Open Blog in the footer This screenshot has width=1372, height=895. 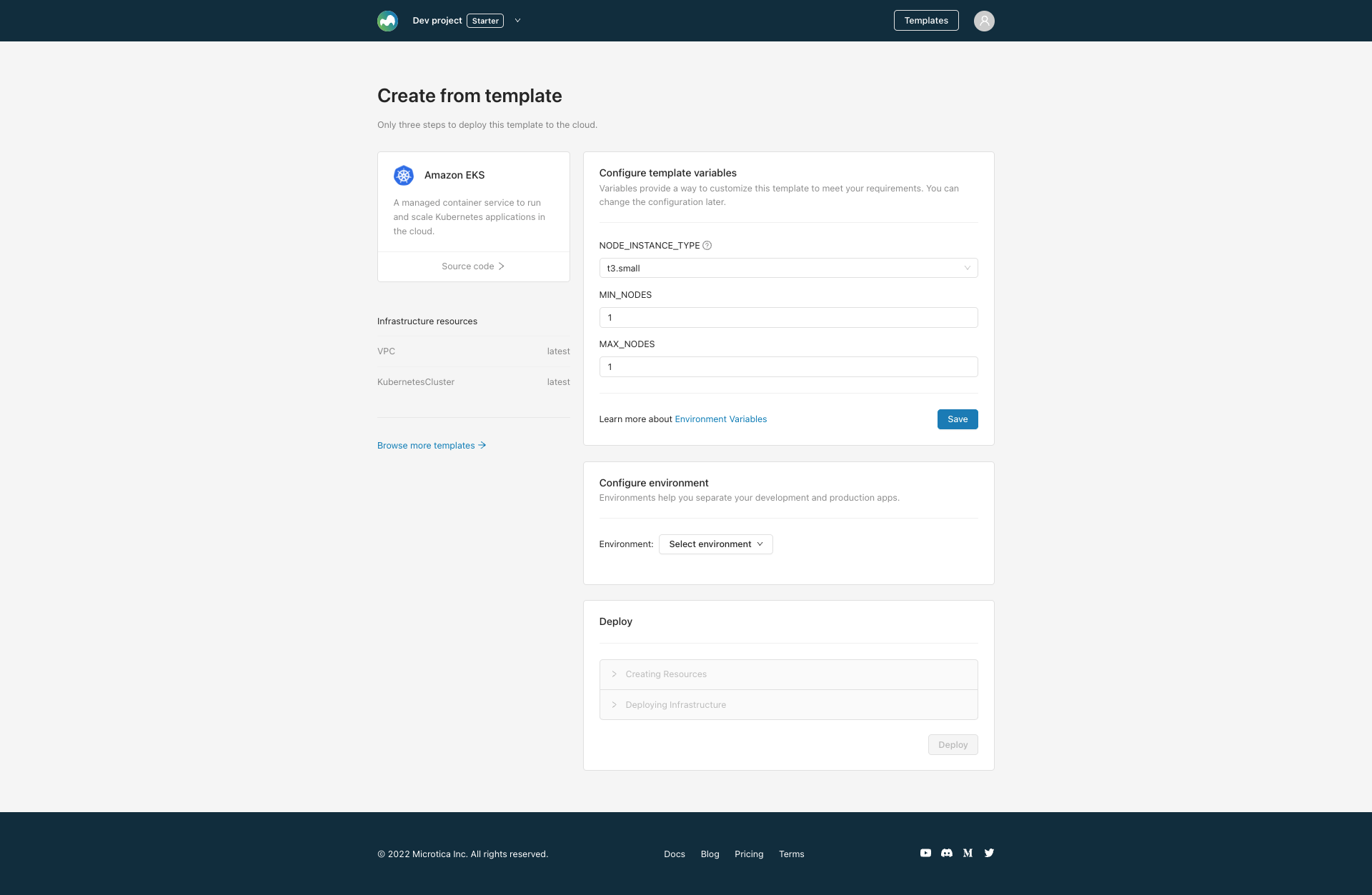point(710,854)
